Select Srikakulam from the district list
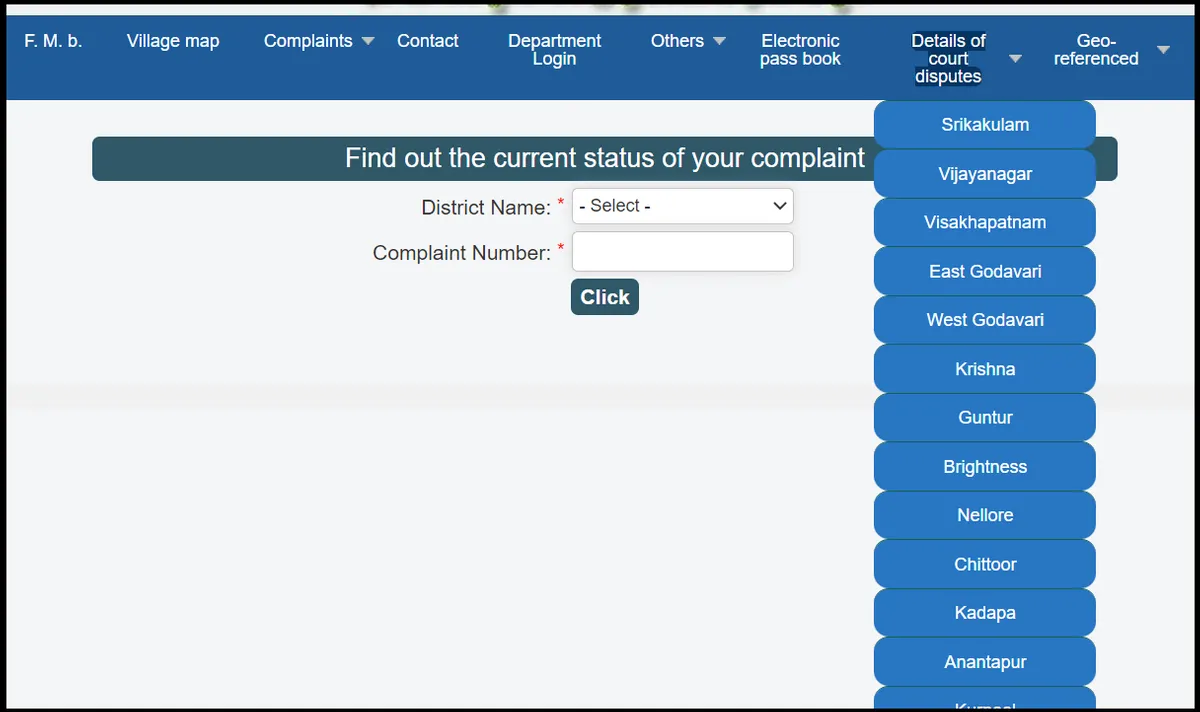Viewport: 1200px width, 712px height. [x=985, y=125]
